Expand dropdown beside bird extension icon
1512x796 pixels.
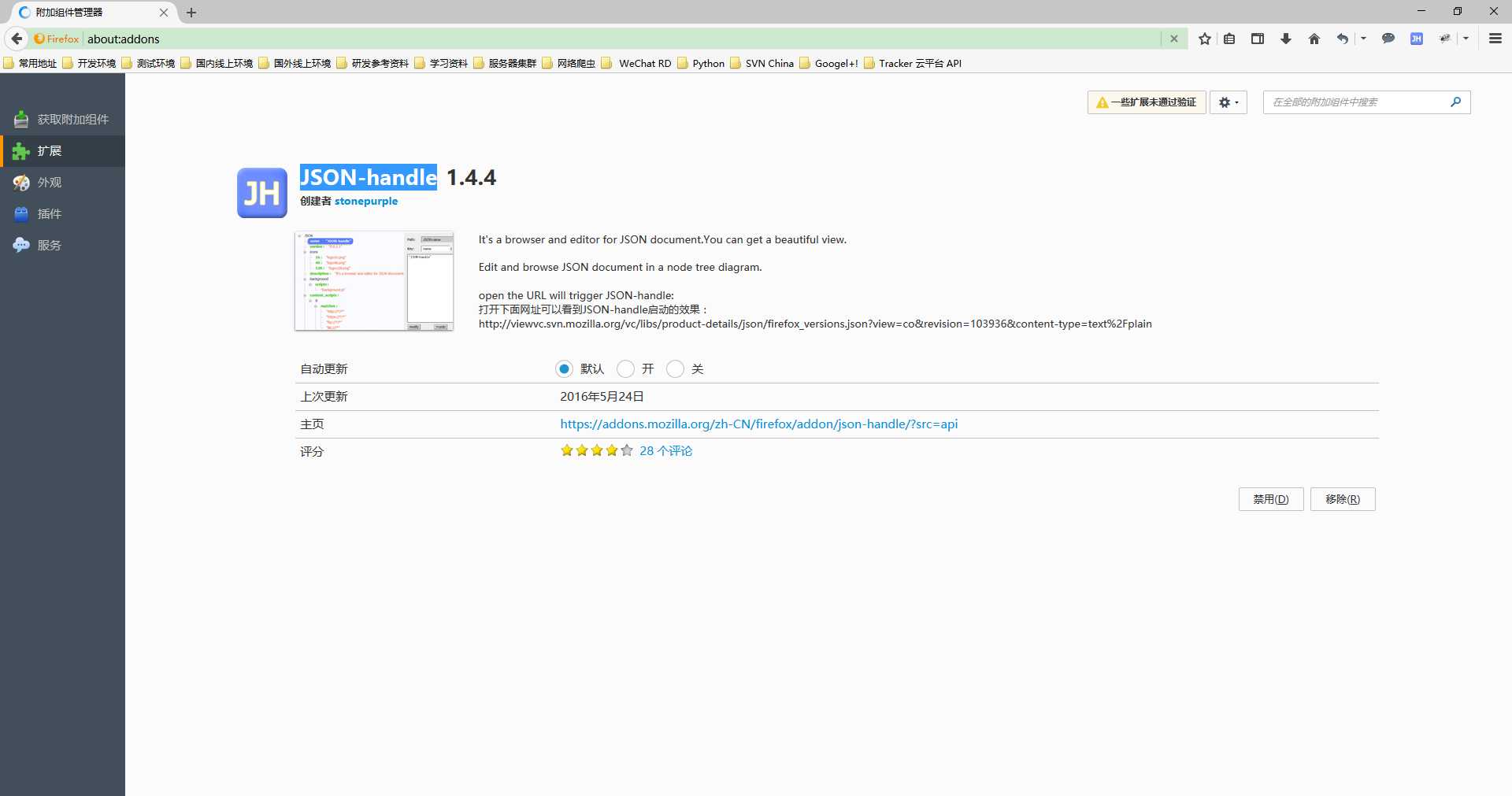coord(1466,39)
